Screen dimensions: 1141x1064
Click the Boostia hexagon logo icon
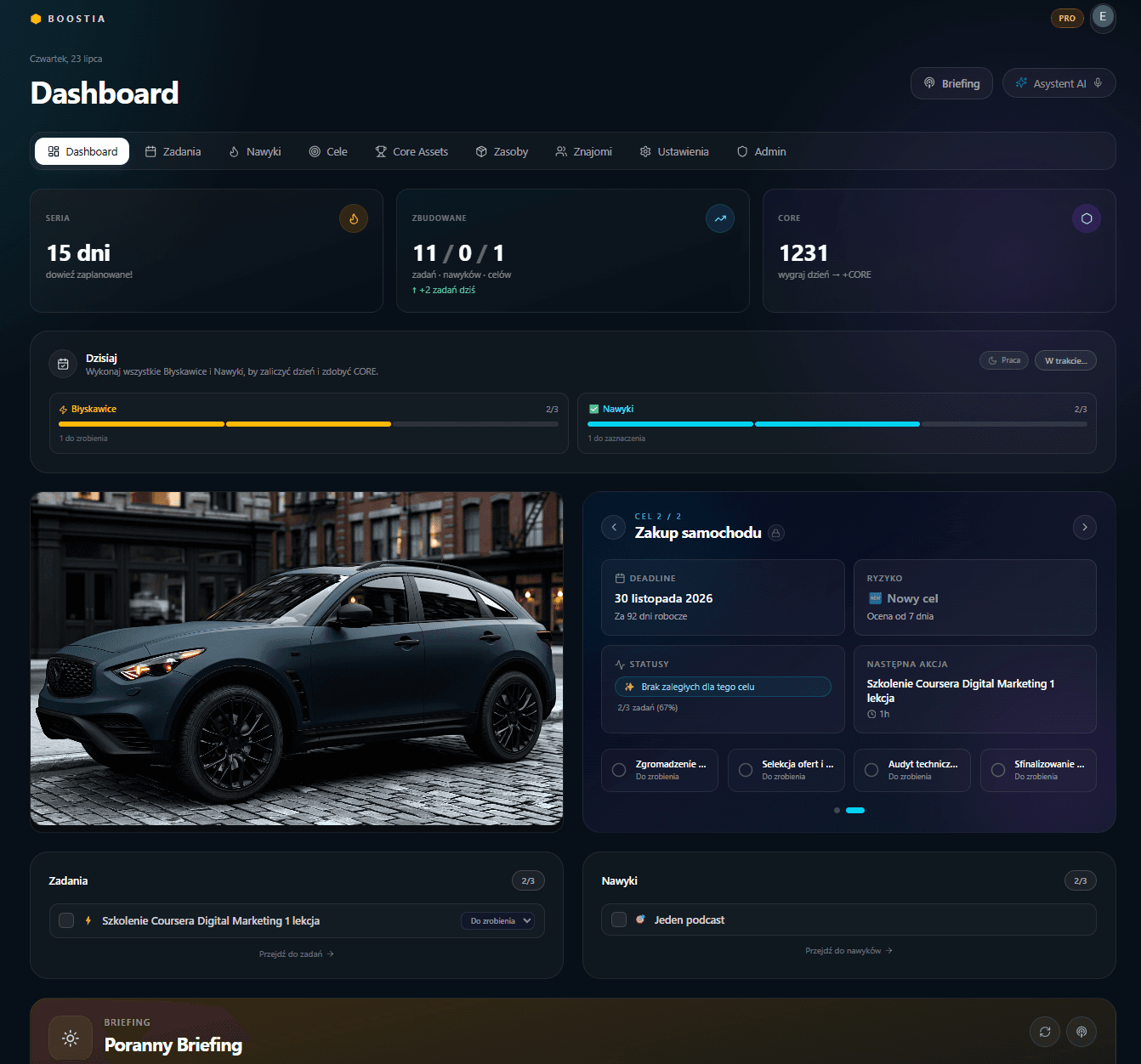(x=36, y=19)
